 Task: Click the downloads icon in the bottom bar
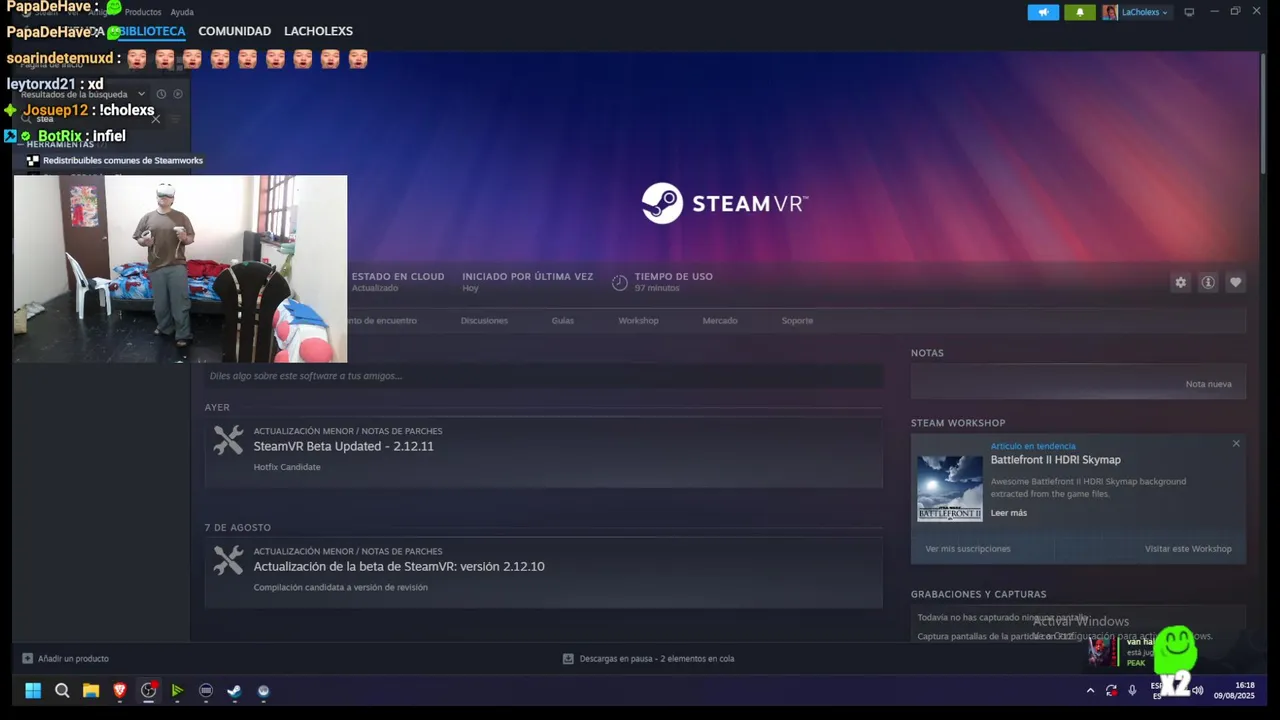point(568,659)
